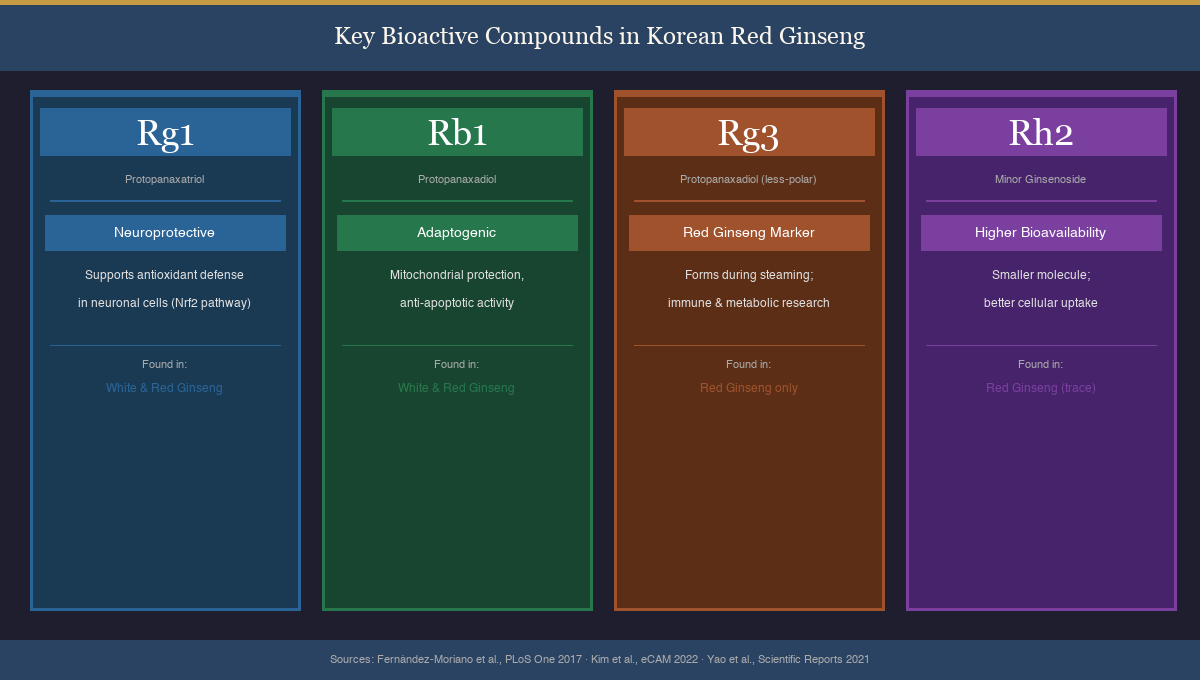1200x680 pixels.
Task: Click 'immune & metabolic research' text
Action: click(x=749, y=303)
